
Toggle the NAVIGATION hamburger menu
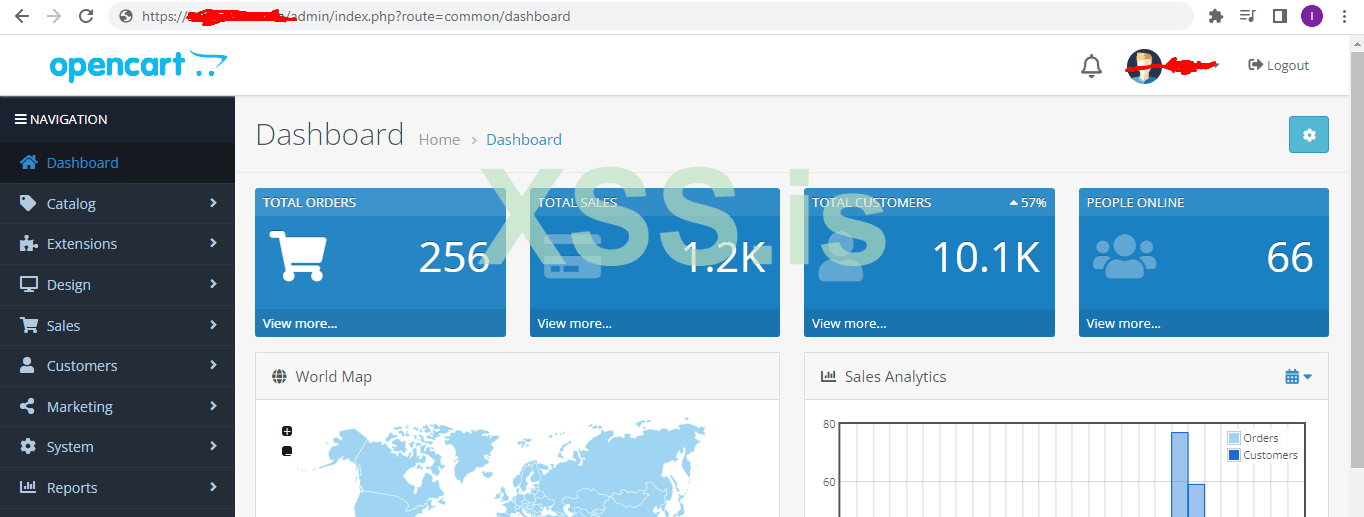(x=20, y=119)
